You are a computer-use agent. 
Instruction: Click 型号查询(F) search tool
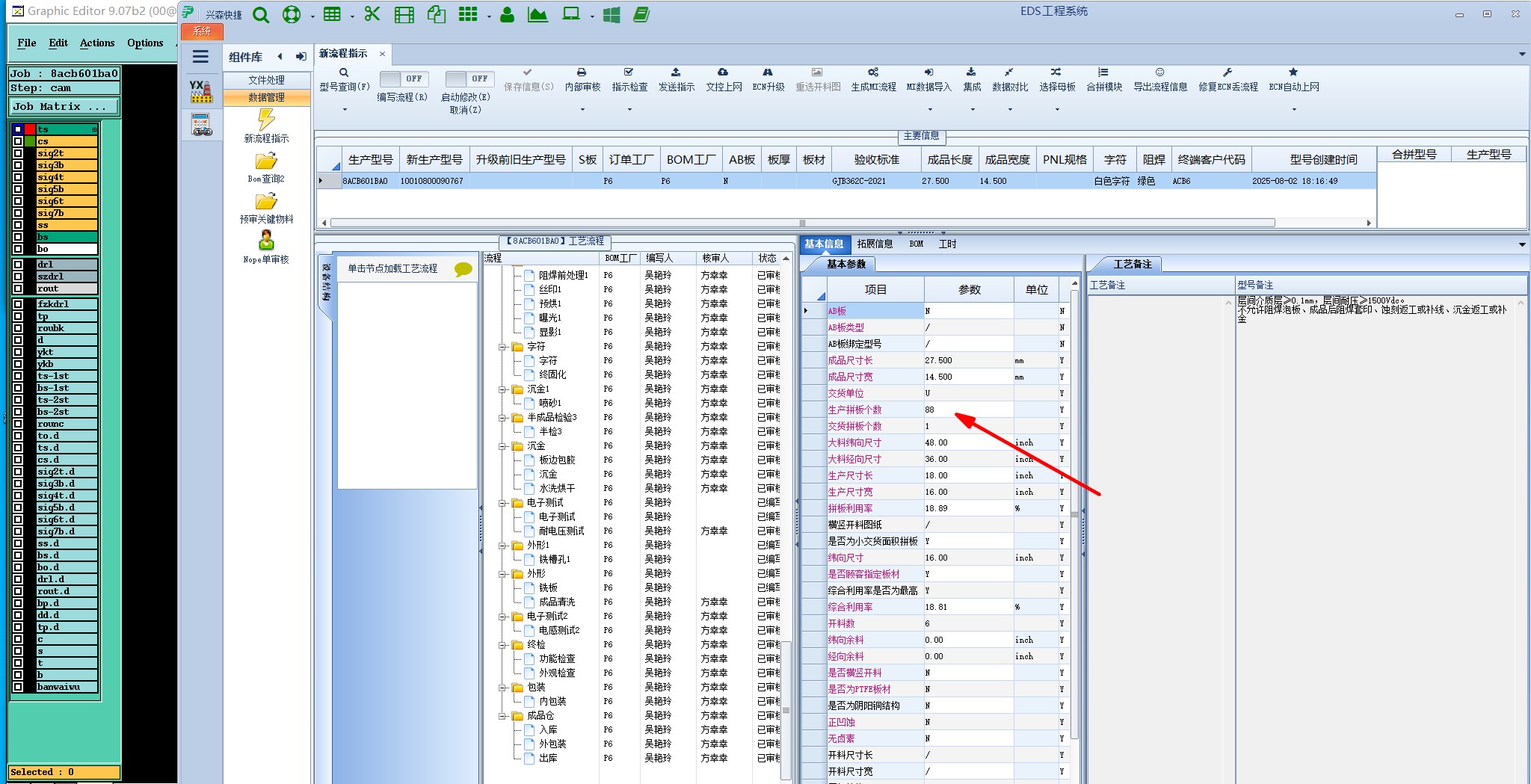pos(345,80)
